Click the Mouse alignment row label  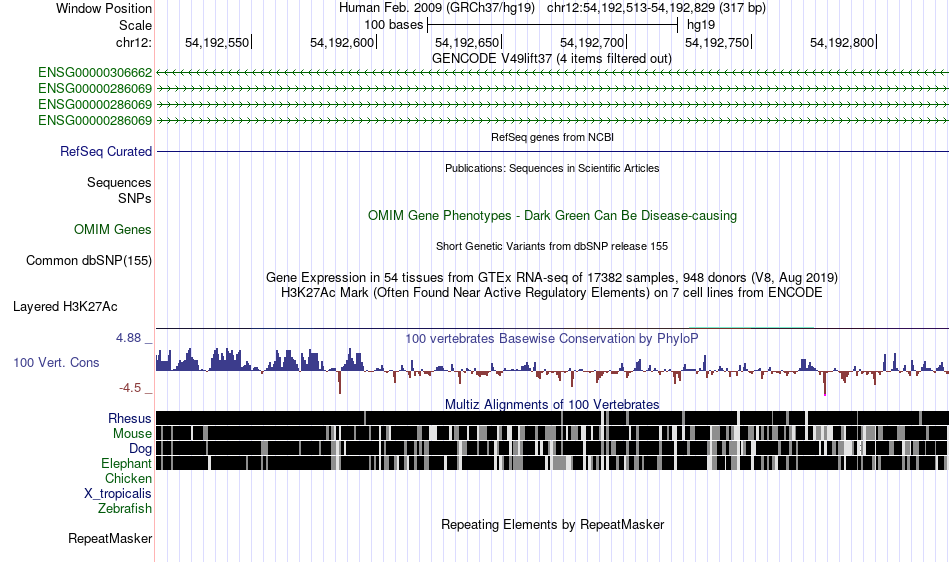point(132,434)
